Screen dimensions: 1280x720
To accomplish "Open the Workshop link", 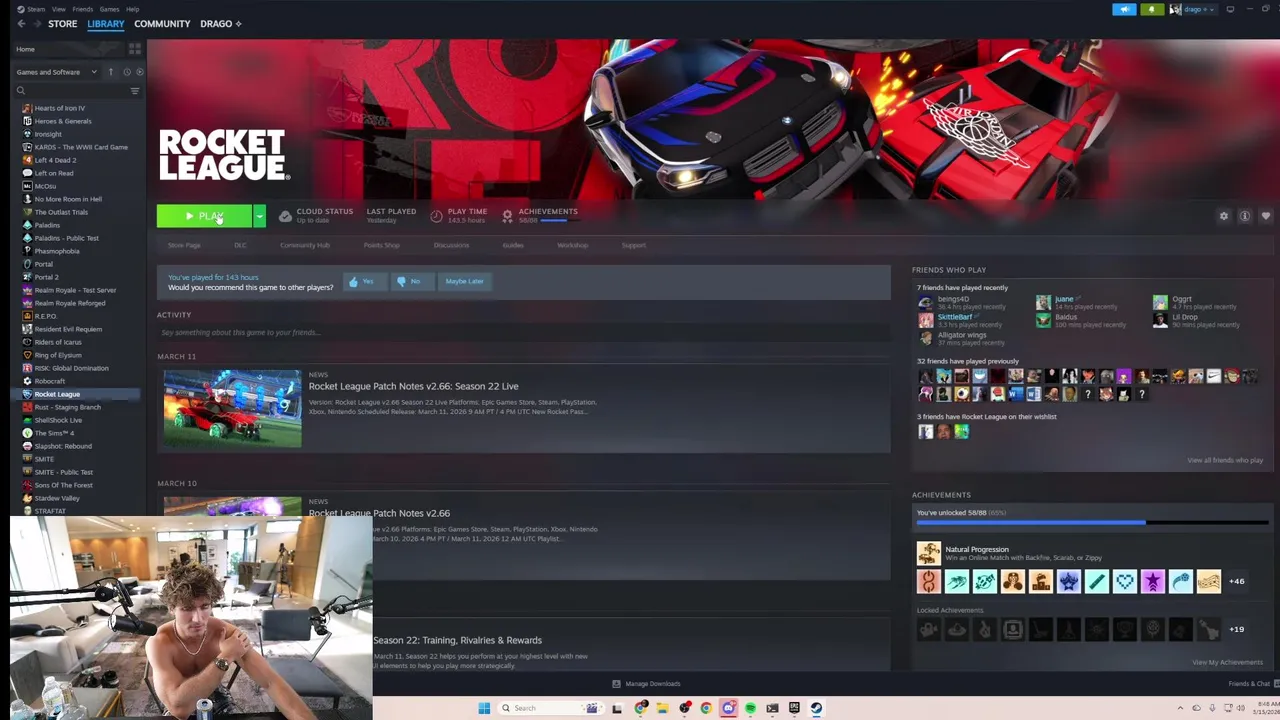I will (572, 245).
